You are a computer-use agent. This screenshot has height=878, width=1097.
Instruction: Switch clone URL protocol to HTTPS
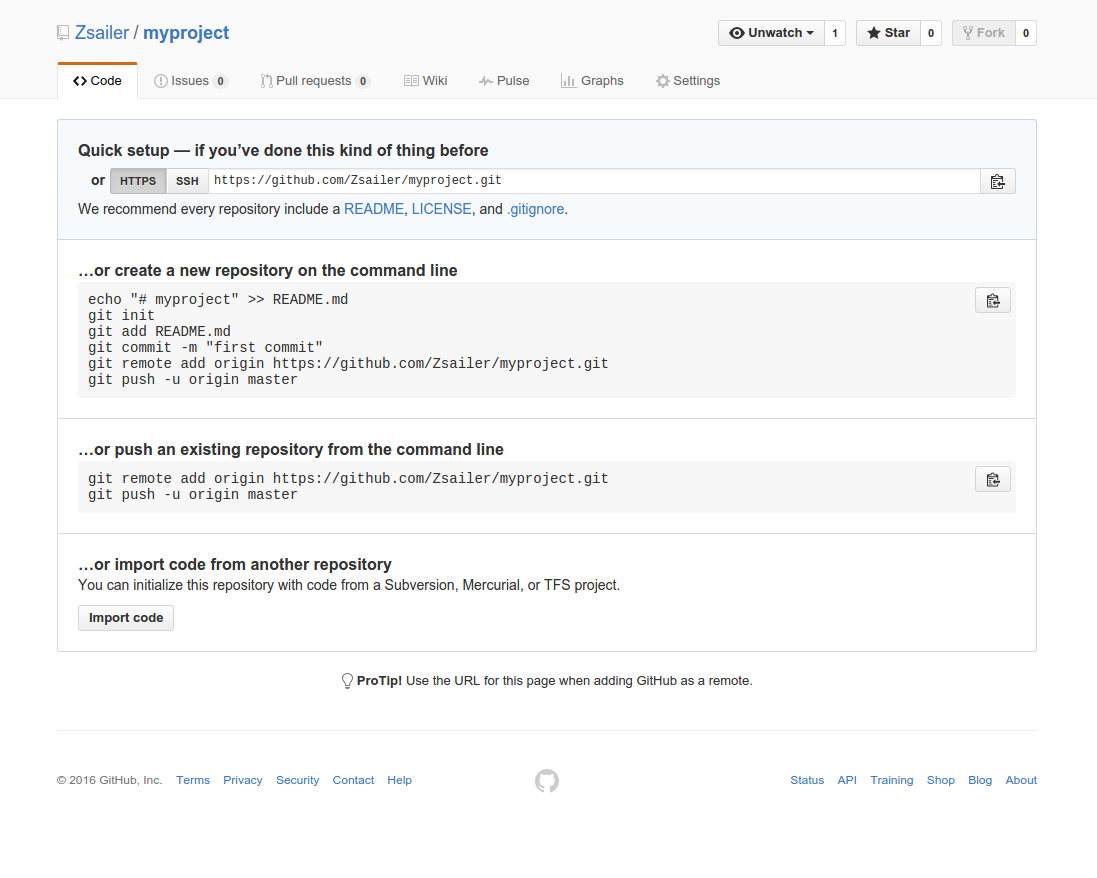tap(138, 181)
